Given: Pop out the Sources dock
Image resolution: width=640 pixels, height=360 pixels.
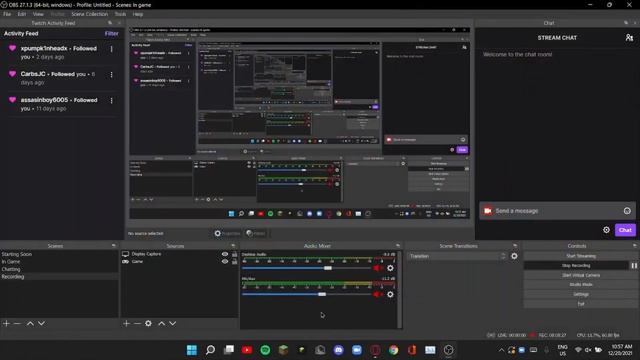Looking at the screenshot, I should coord(233,246).
